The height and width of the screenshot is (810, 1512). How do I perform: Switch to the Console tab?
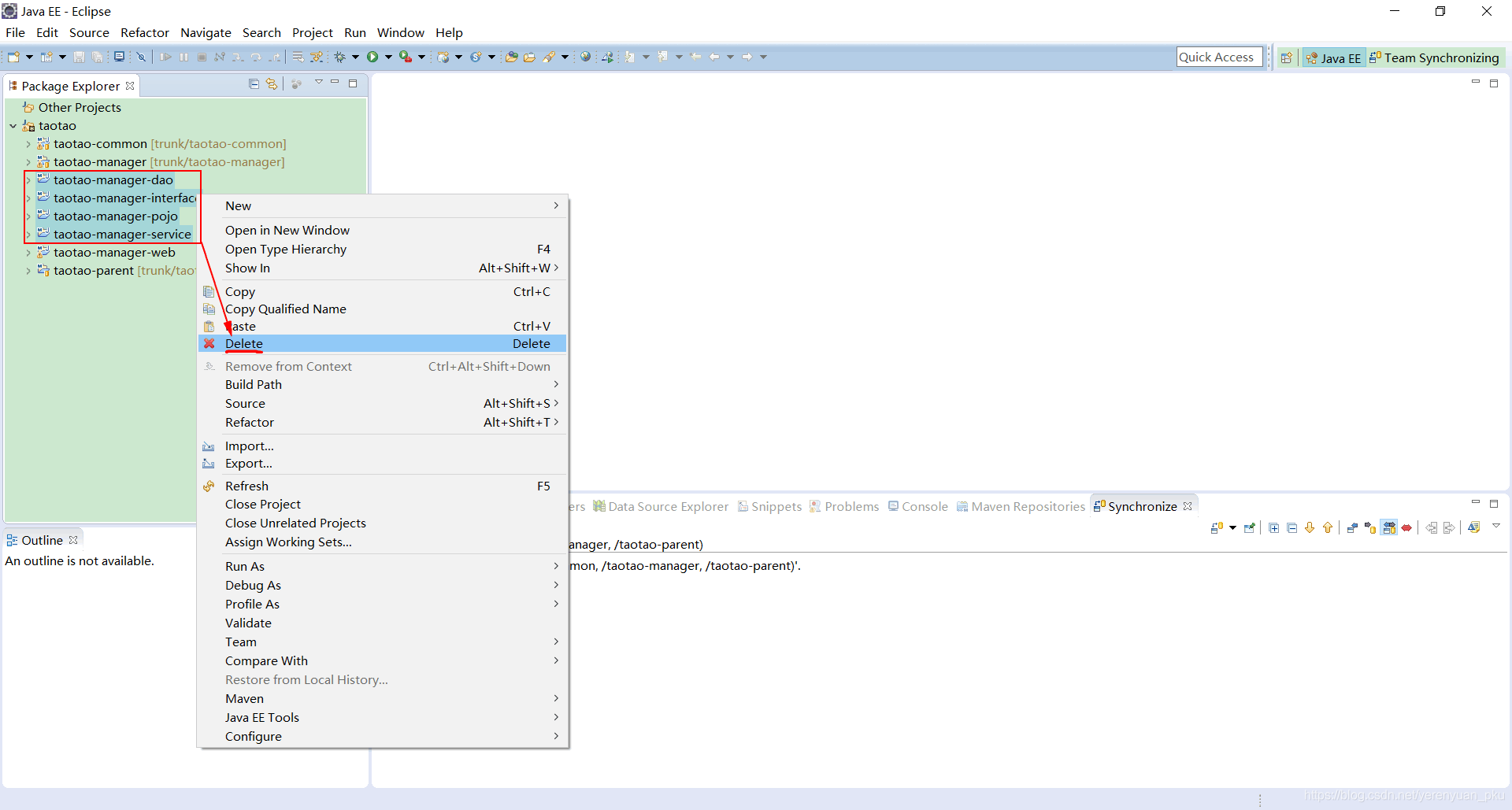pos(918,506)
